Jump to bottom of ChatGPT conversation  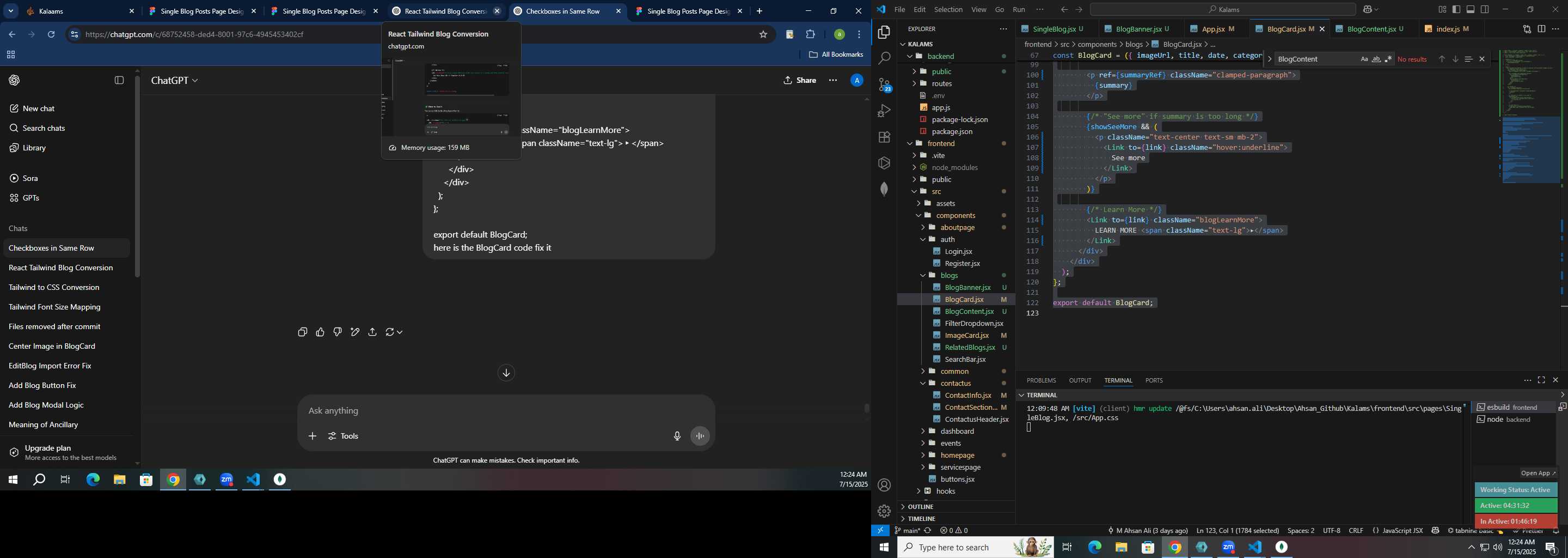point(506,373)
